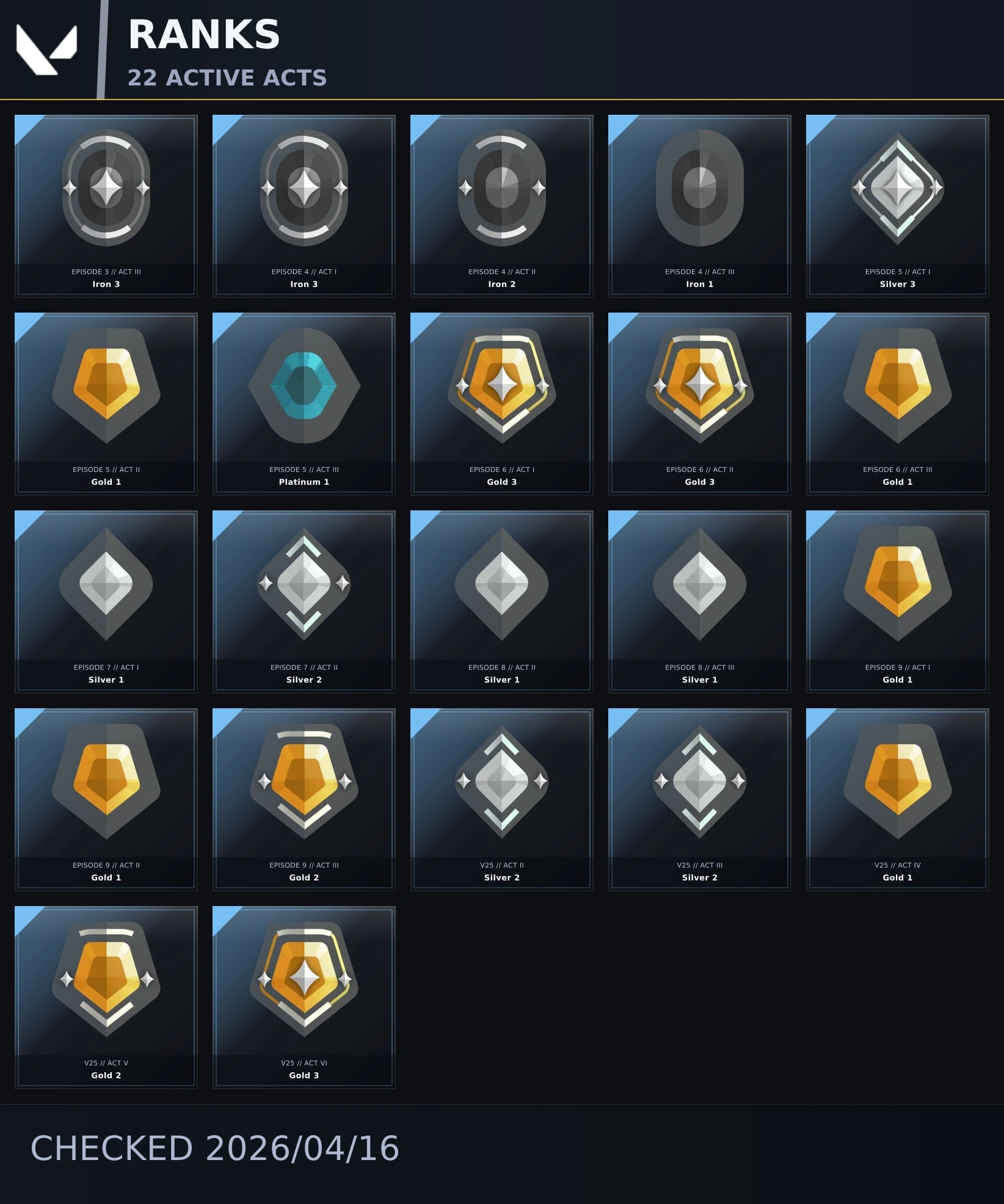Click the V25 Act V Gold 2 label
The height and width of the screenshot is (1204, 1004).
[106, 1069]
